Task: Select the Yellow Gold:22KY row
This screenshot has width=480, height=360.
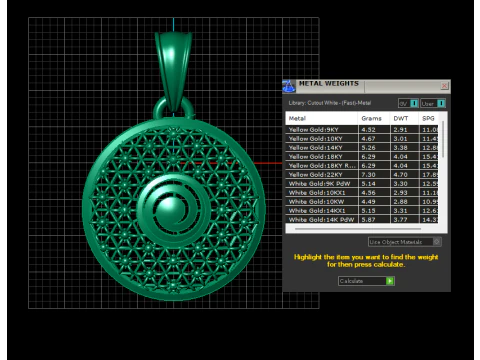Action: click(362, 175)
